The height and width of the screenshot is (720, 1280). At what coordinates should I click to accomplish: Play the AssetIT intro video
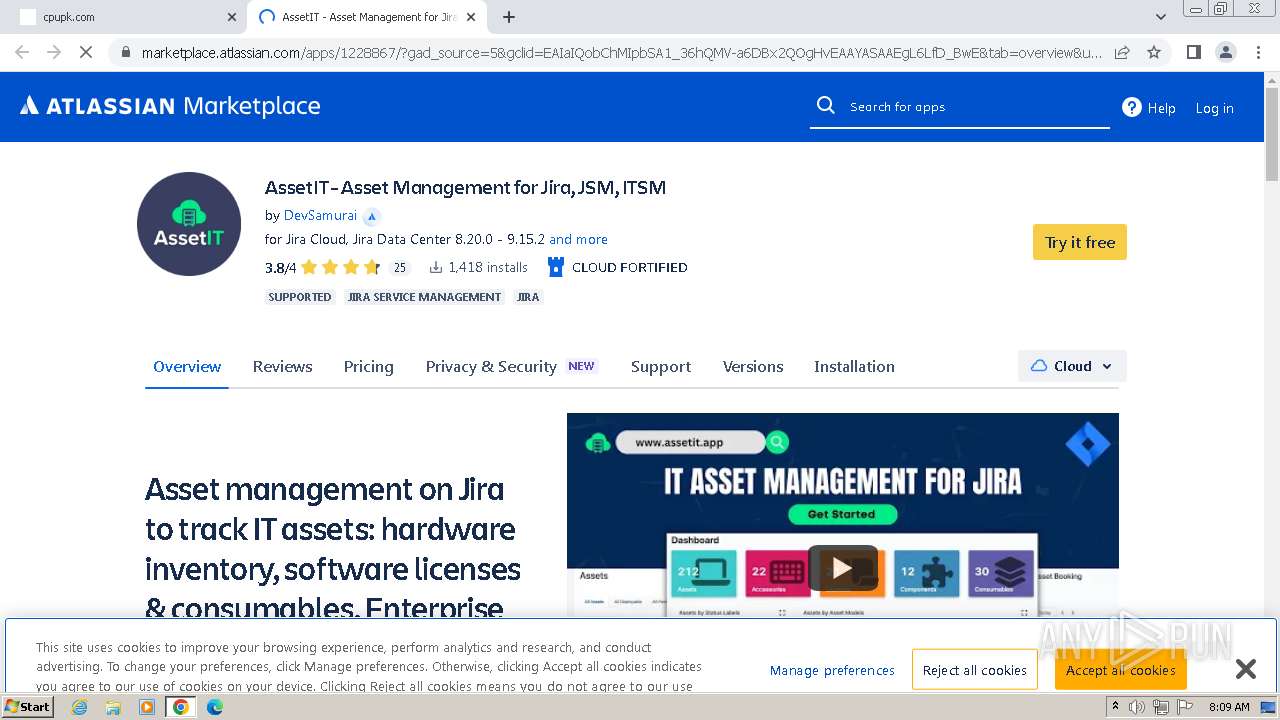click(842, 568)
